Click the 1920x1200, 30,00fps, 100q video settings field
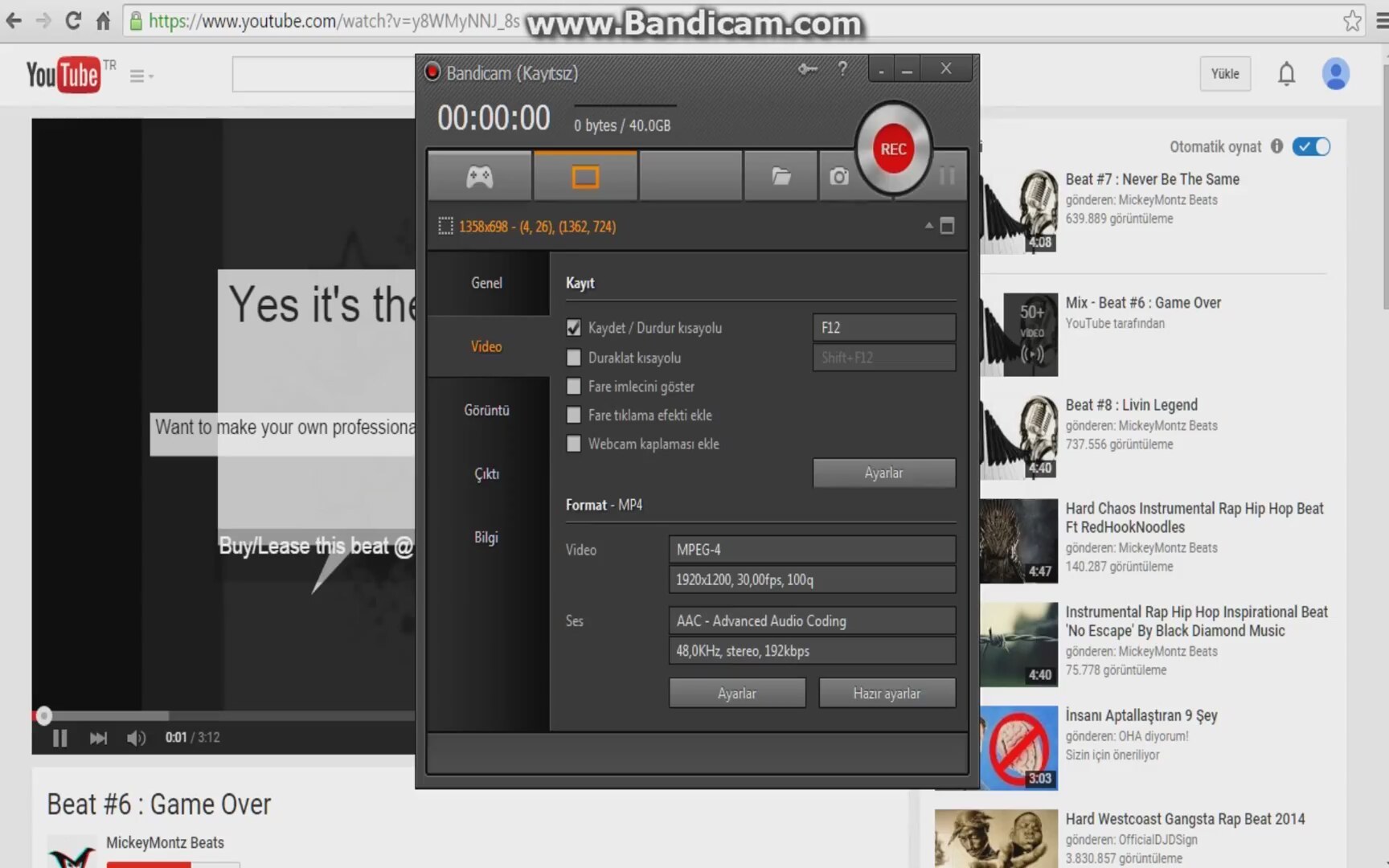 coord(812,579)
